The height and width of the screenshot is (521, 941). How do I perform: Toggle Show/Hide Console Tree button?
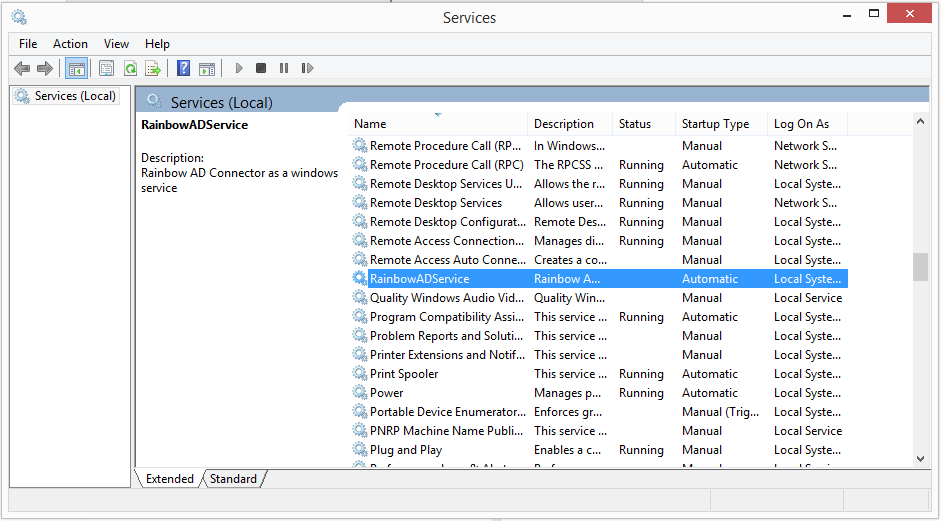(76, 68)
